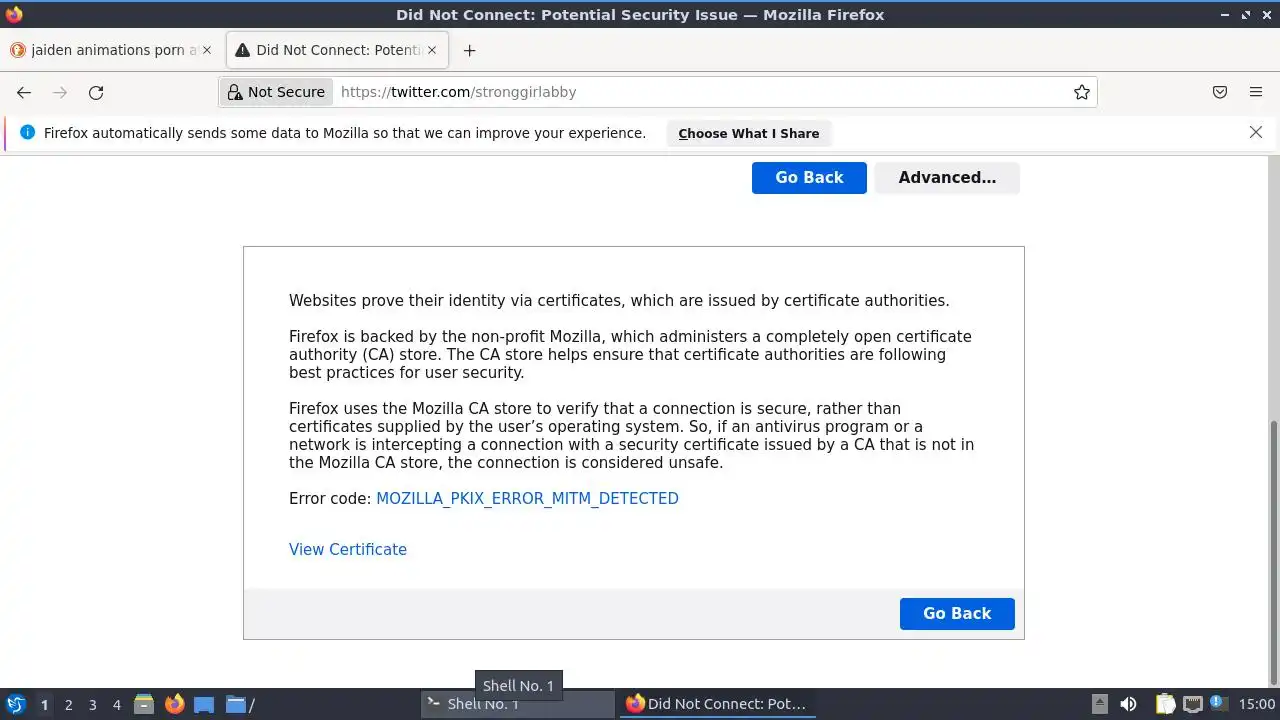Launch Firefox from the panel launcher
Image resolution: width=1280 pixels, height=720 pixels.
(174, 704)
